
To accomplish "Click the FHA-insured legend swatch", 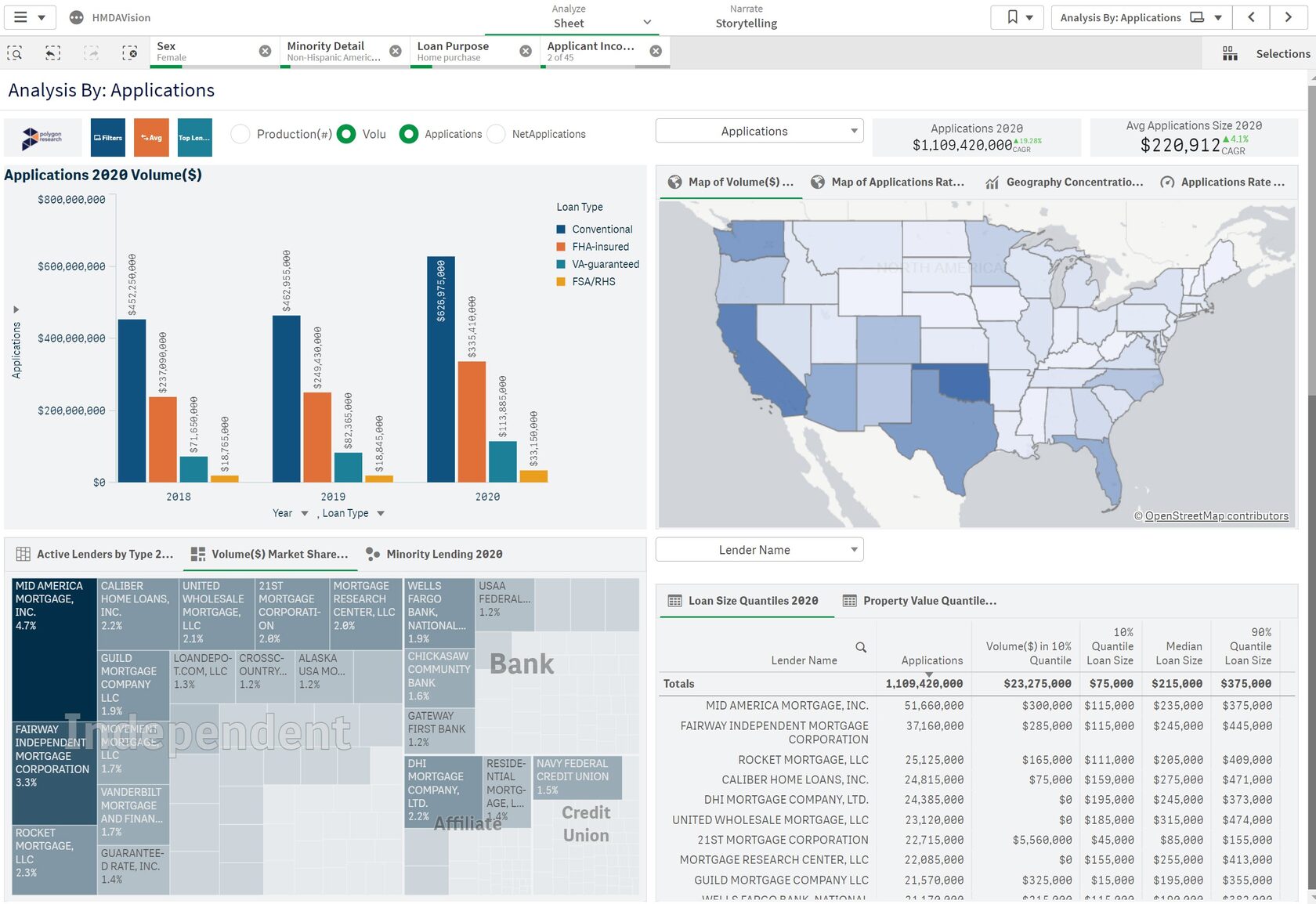I will tap(561, 247).
